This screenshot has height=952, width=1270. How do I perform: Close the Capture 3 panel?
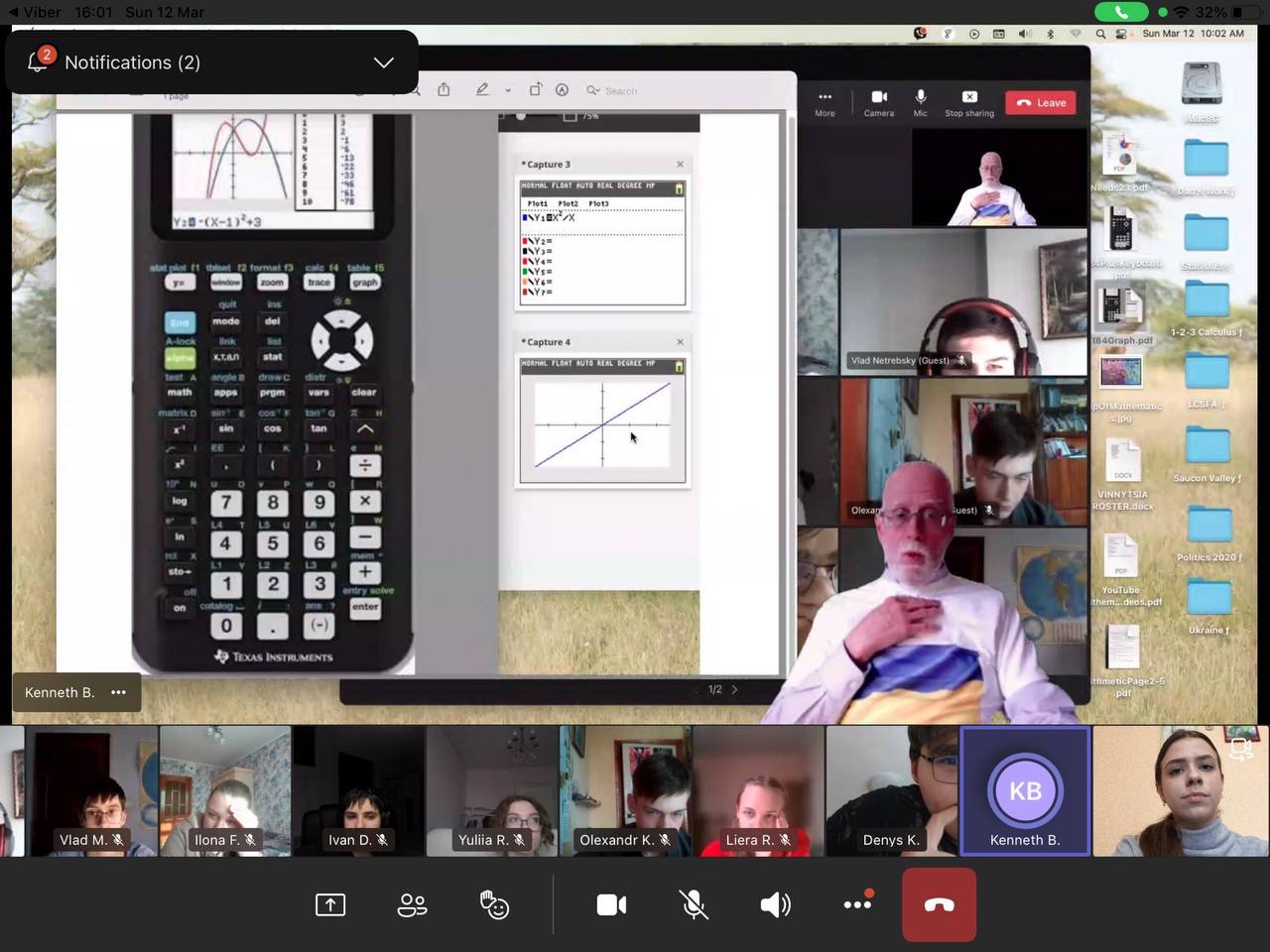click(x=680, y=165)
